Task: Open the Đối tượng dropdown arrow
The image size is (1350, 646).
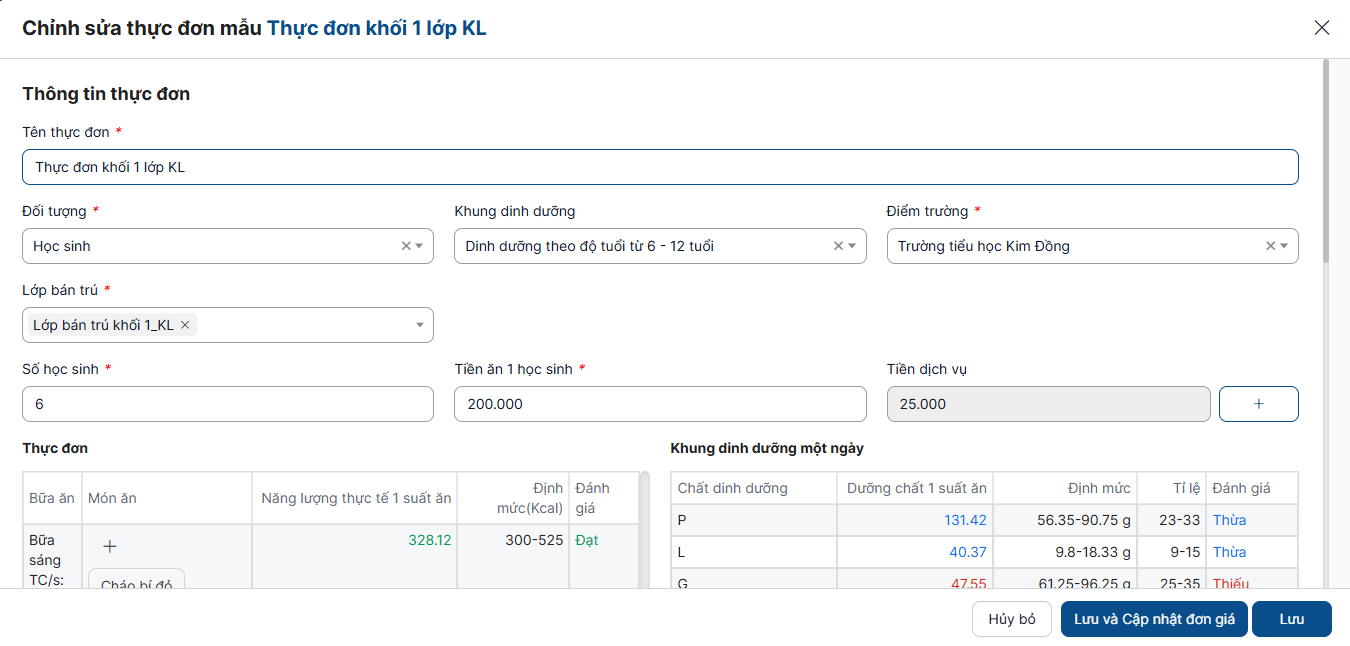Action: 419,246
